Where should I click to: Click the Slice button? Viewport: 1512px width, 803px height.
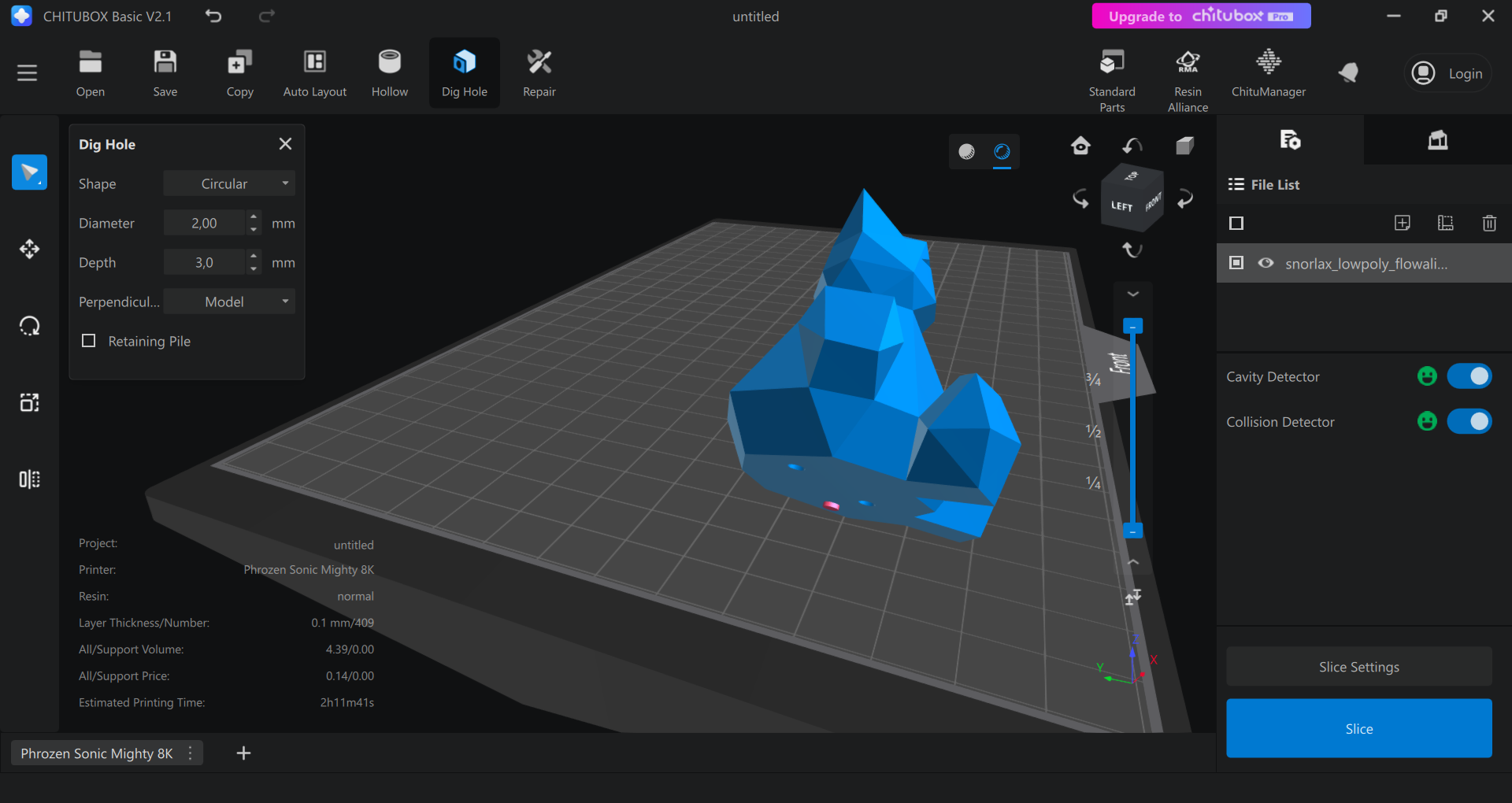tap(1359, 728)
